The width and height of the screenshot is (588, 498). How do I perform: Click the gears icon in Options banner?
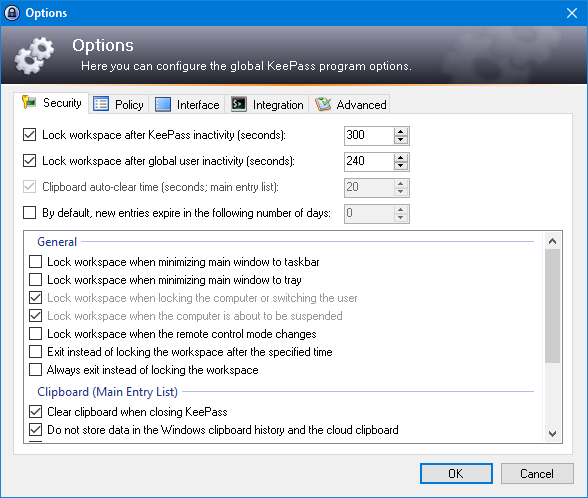click(34, 56)
